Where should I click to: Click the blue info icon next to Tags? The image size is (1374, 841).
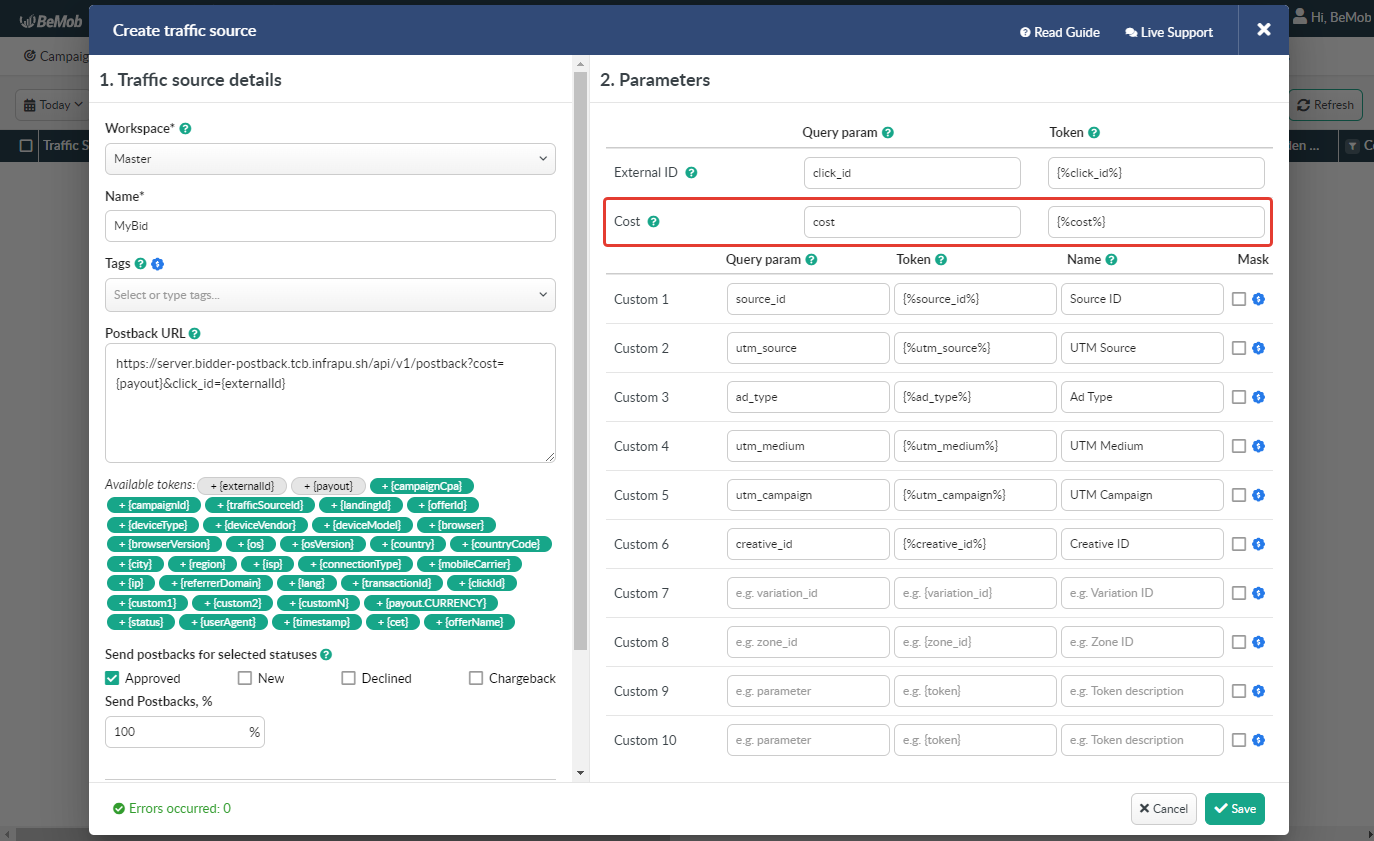(157, 264)
